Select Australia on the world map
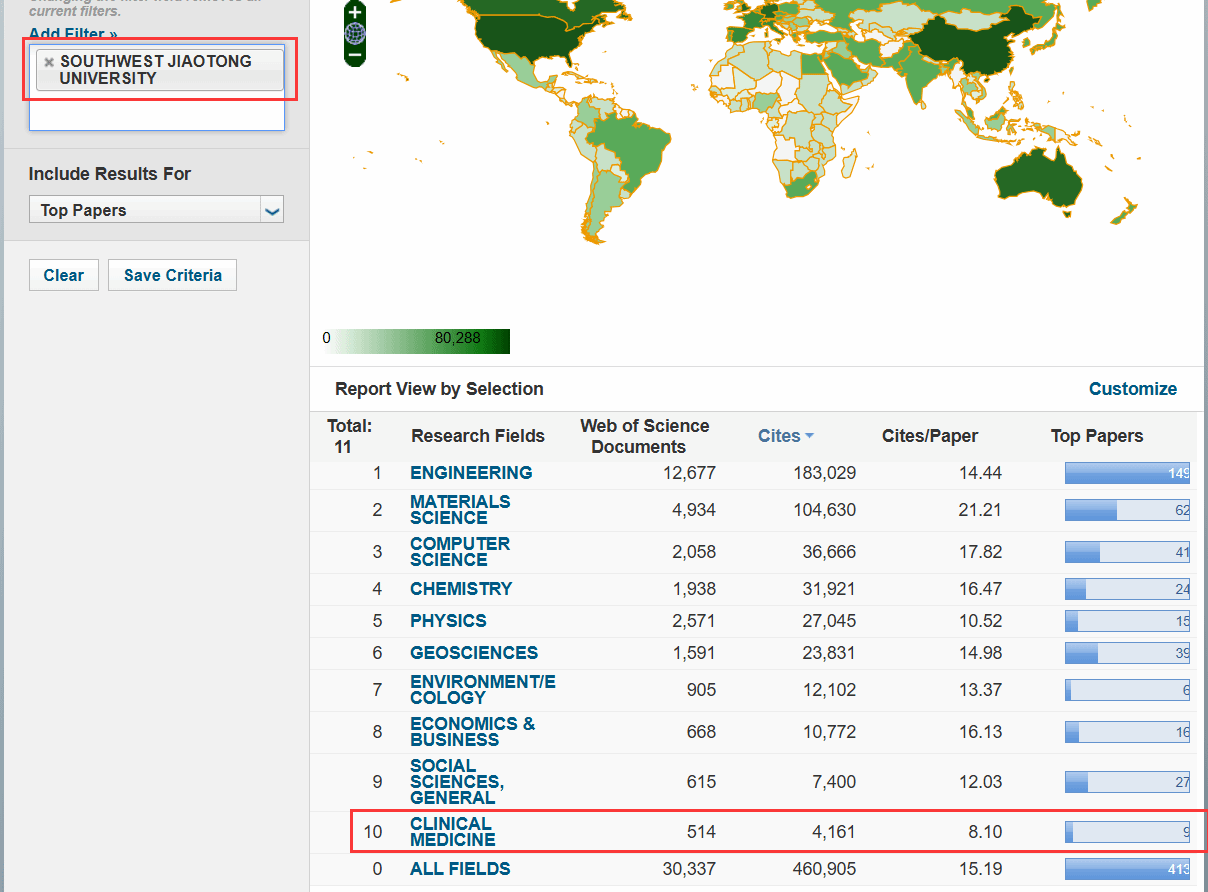This screenshot has width=1208, height=892. click(x=1040, y=180)
